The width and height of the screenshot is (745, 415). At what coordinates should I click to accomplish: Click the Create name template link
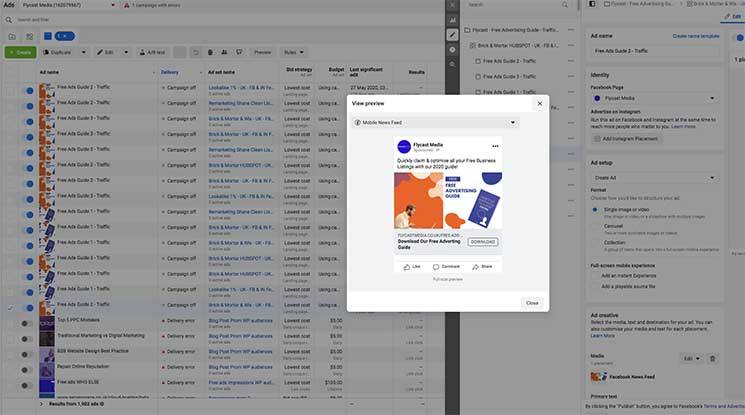click(696, 36)
